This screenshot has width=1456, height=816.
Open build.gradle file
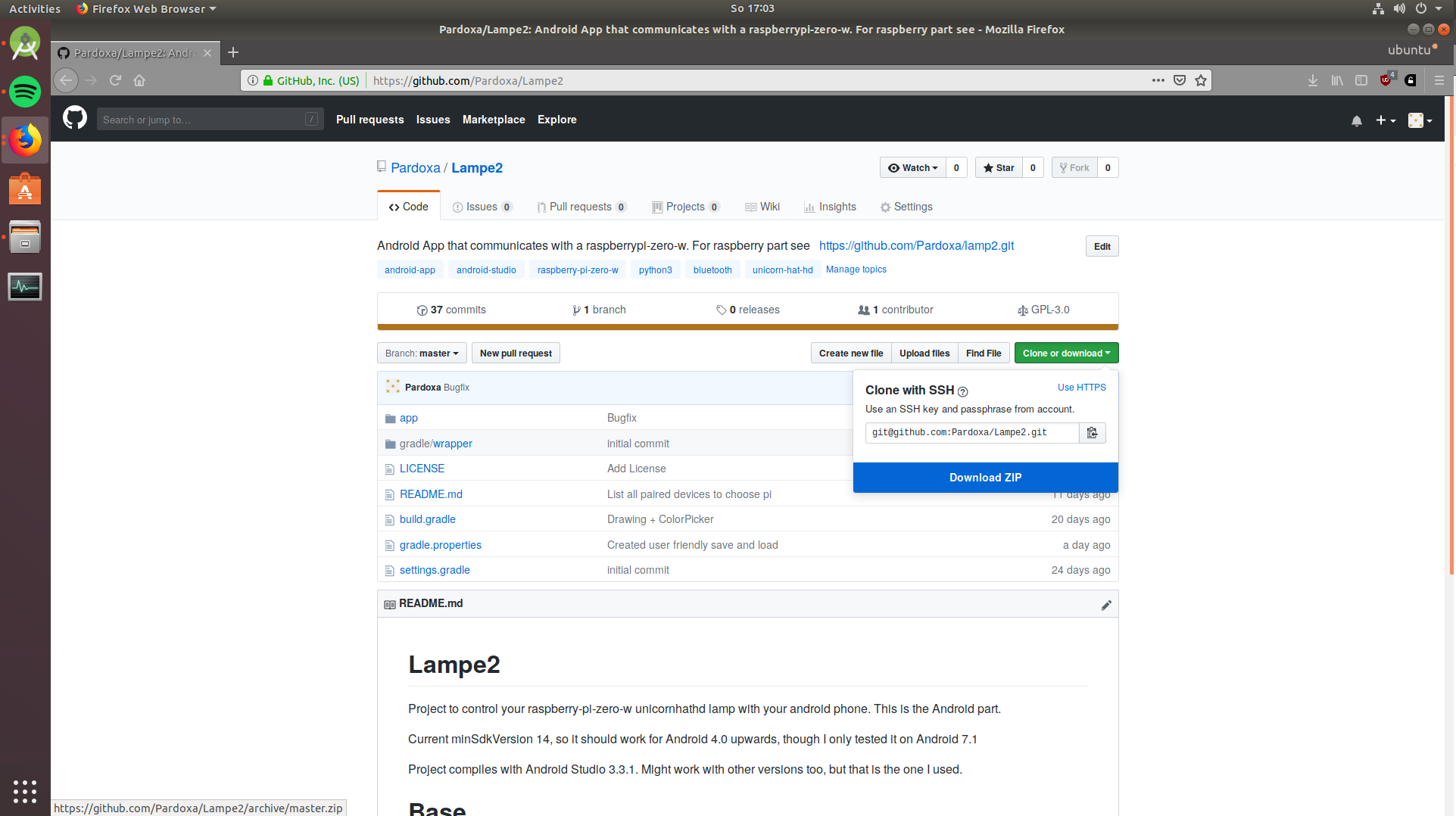point(428,520)
